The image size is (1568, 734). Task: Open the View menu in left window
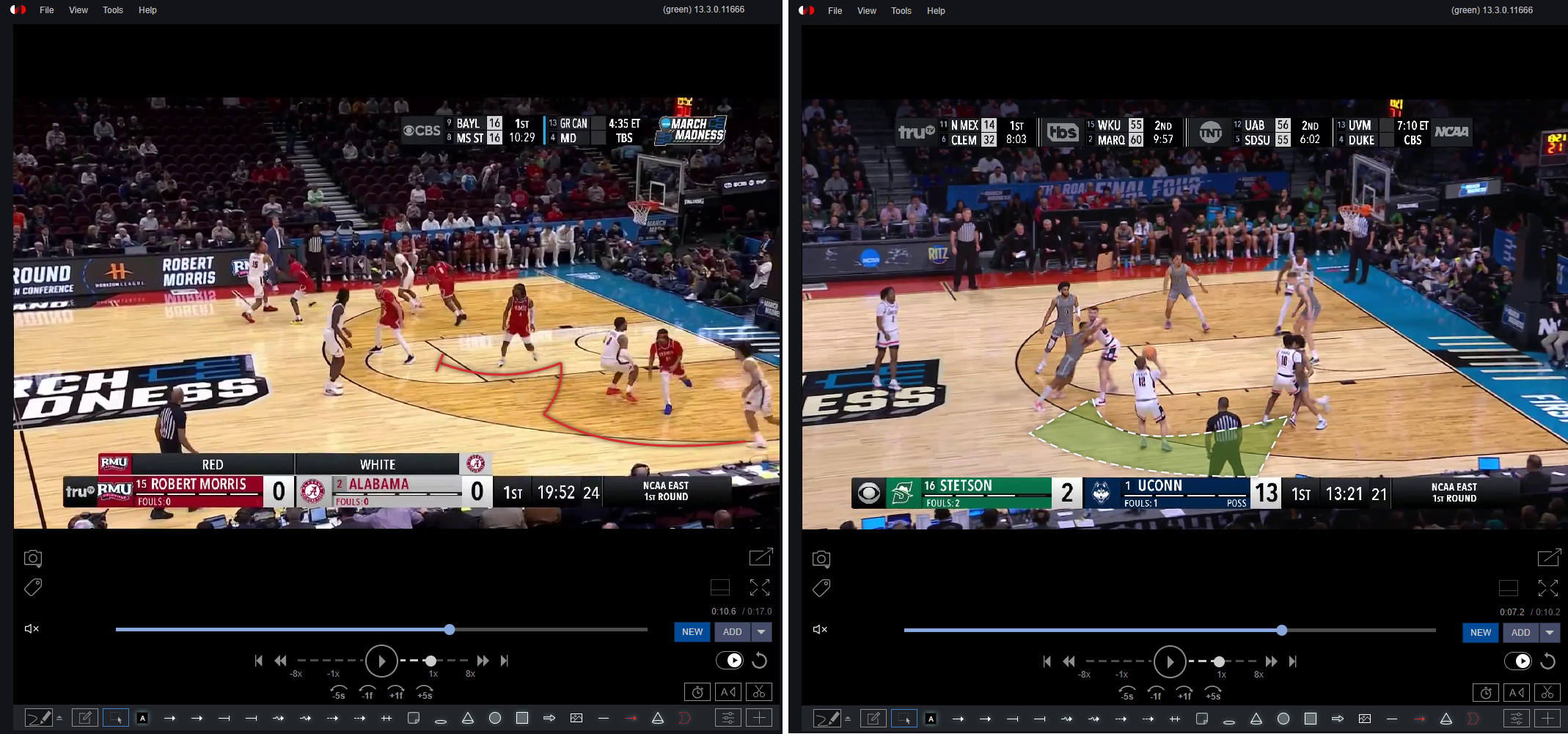click(x=78, y=10)
